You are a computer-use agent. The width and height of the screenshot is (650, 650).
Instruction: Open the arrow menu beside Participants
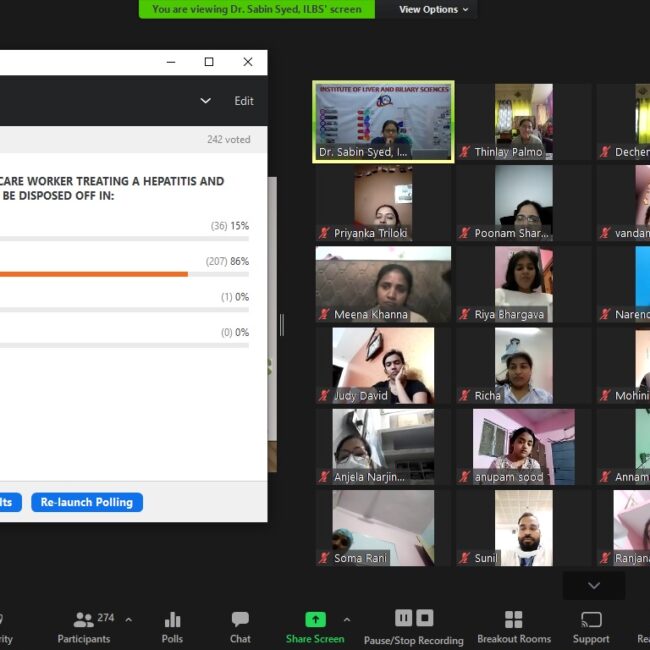click(x=128, y=620)
